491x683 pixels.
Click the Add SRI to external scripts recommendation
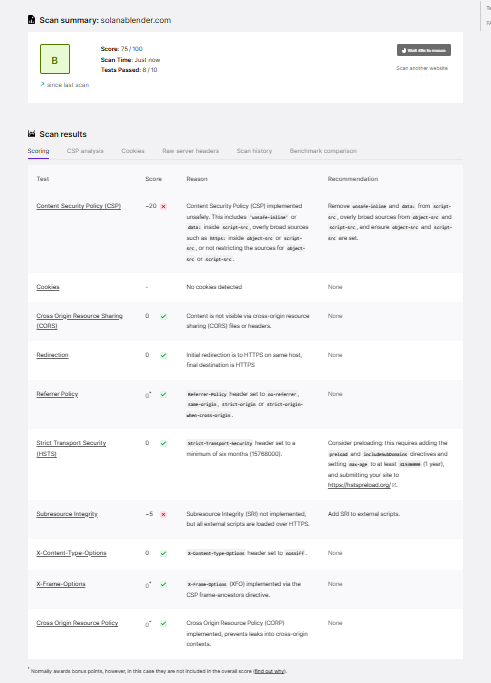tap(364, 514)
